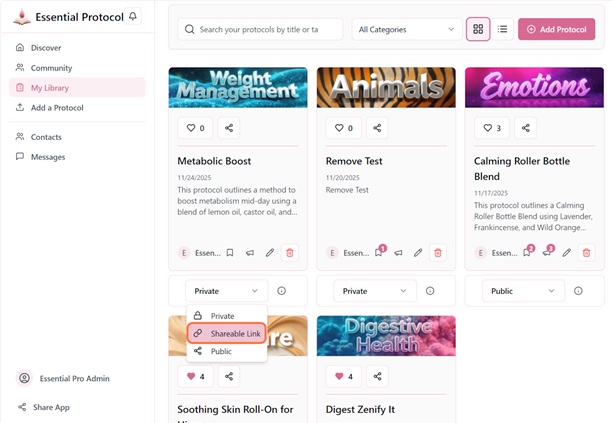This screenshot has height=423, width=612.
Task: Switch to grid view layout
Action: tap(478, 30)
